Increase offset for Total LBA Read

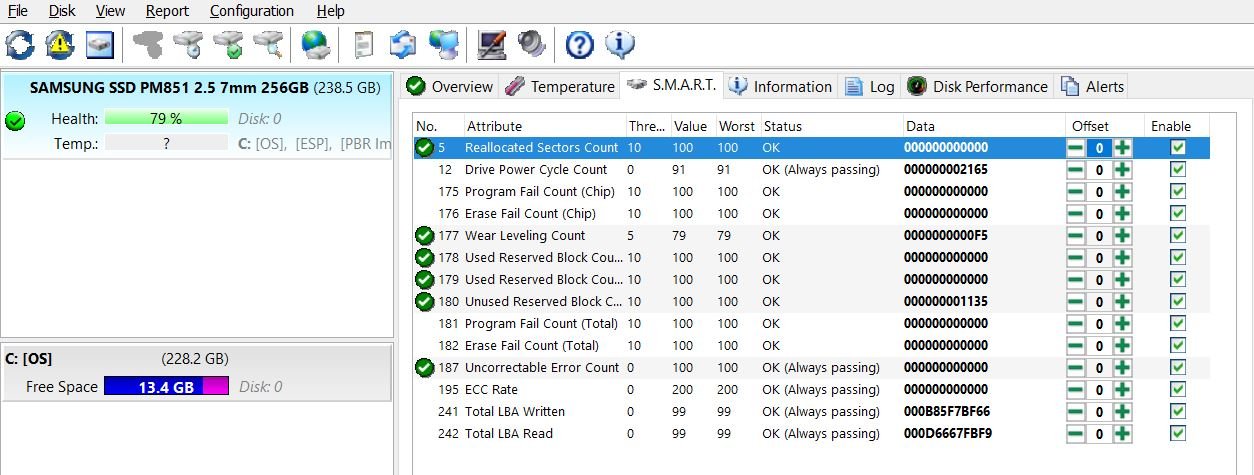tap(1123, 434)
